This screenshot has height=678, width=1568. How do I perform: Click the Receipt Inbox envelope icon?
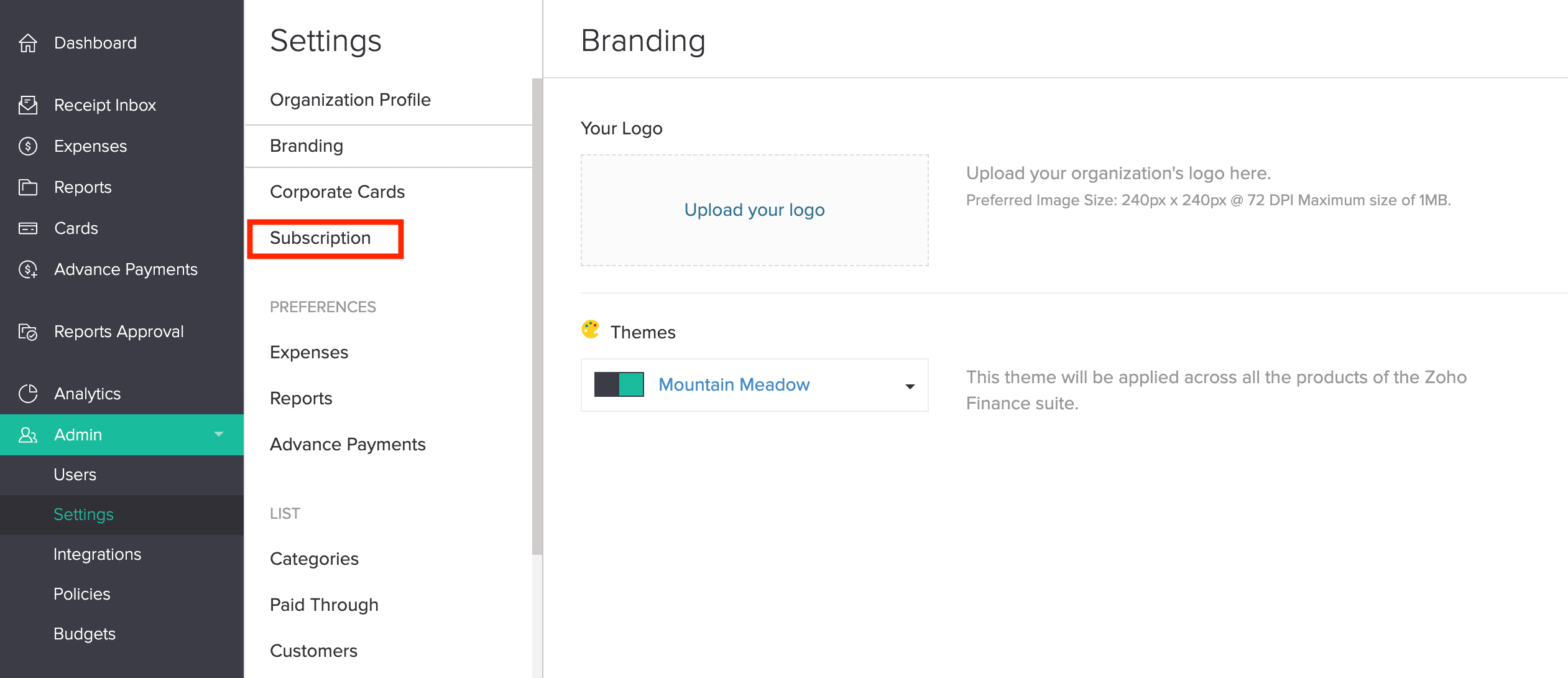pyautogui.click(x=28, y=104)
